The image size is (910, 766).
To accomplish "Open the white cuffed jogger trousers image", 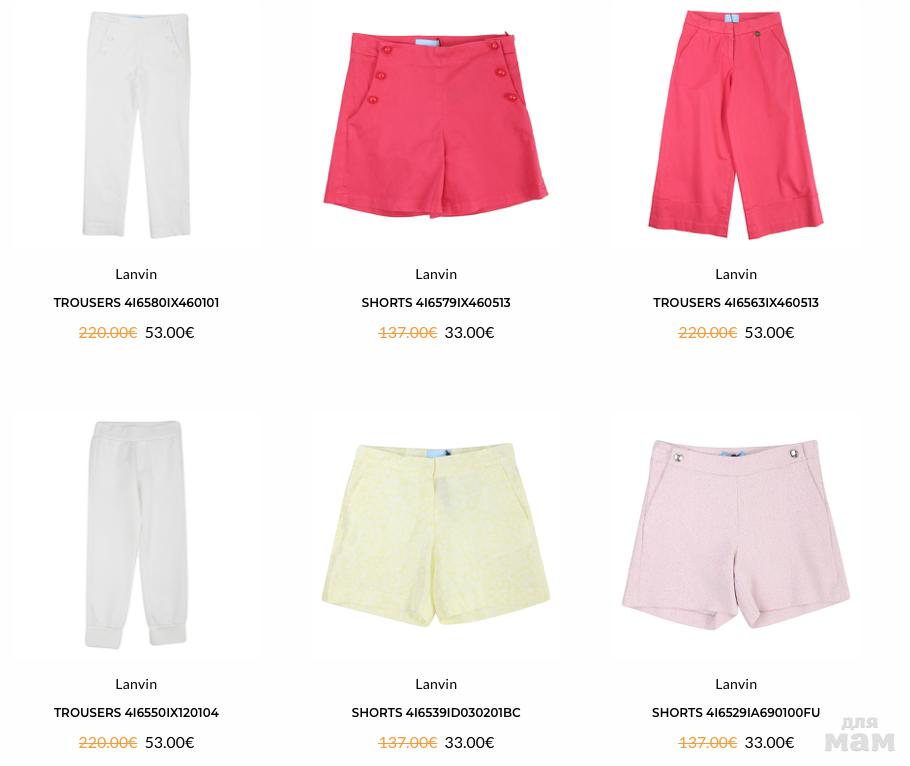I will coord(136,534).
